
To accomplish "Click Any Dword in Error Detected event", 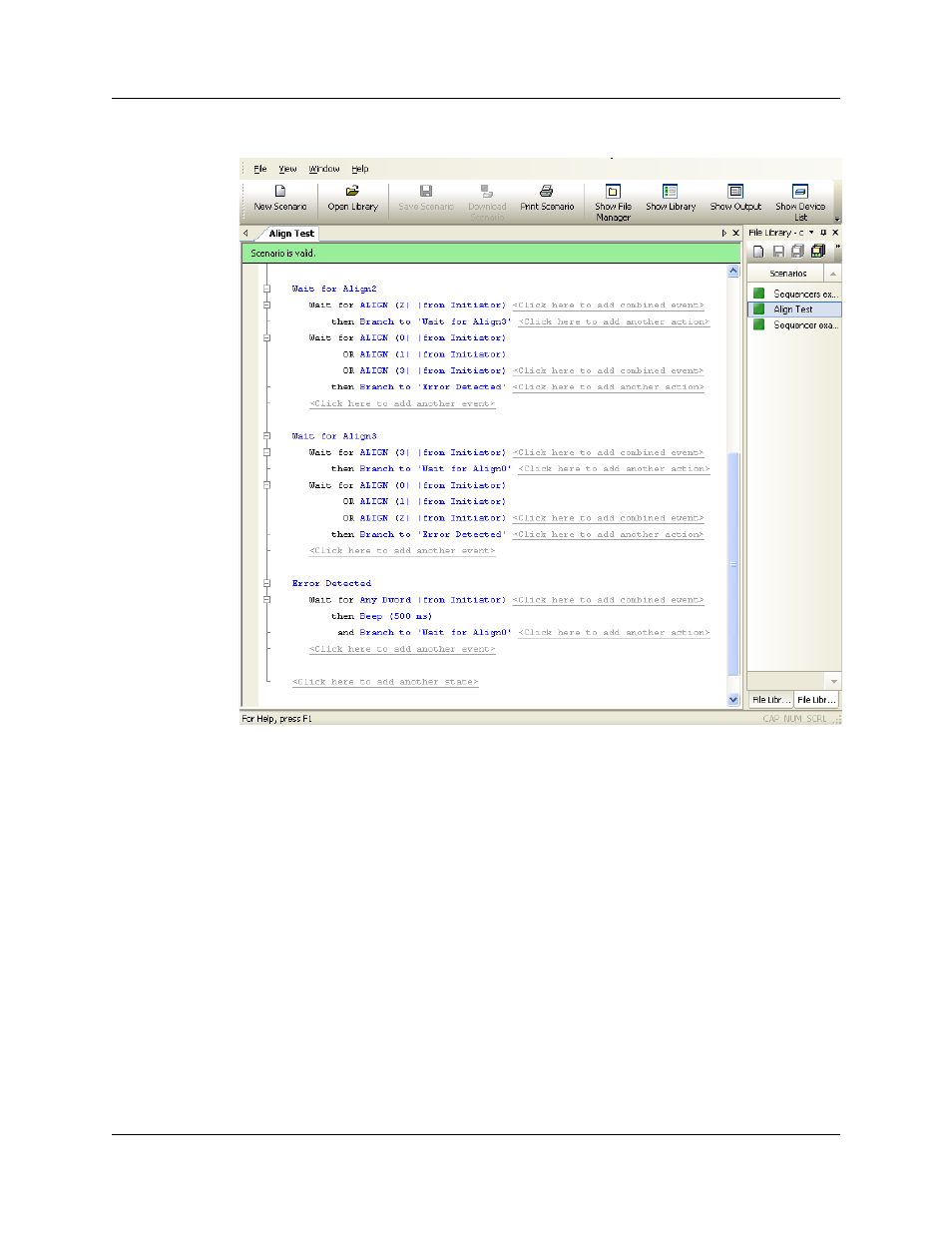I will tap(385, 600).
